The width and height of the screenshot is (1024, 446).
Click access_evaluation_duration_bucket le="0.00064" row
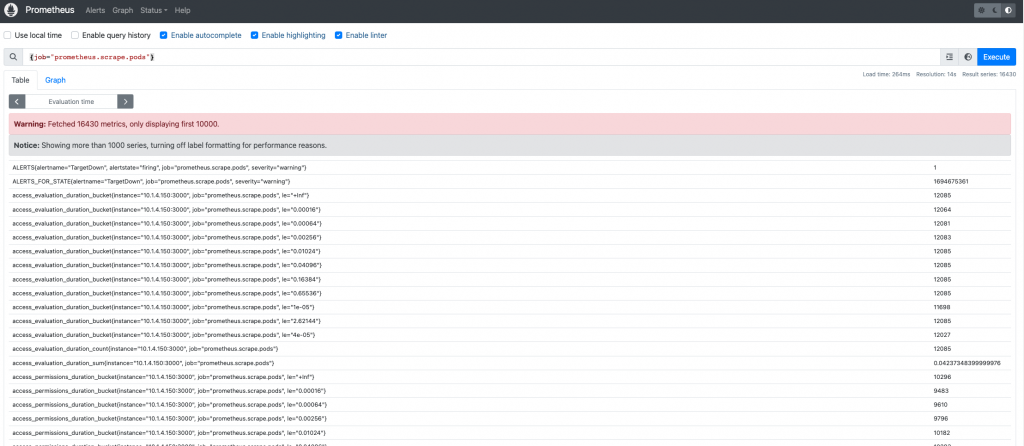click(509, 223)
